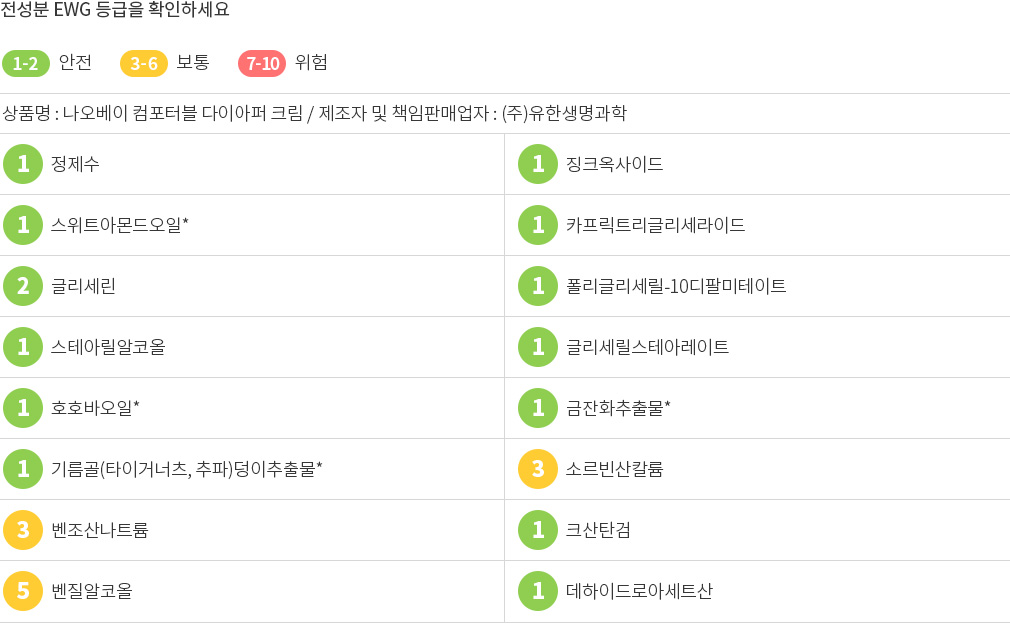
Task: Click the grade 1 icon beside 데하이드로아세트산
Action: [538, 591]
